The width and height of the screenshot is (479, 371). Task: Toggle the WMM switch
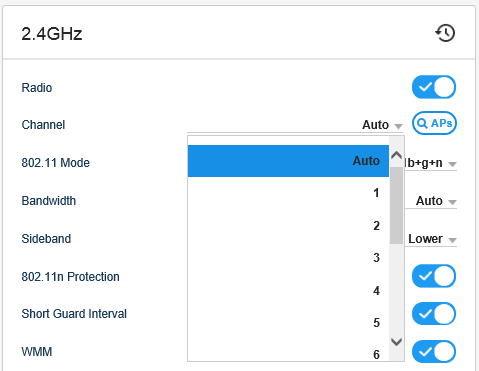point(434,352)
